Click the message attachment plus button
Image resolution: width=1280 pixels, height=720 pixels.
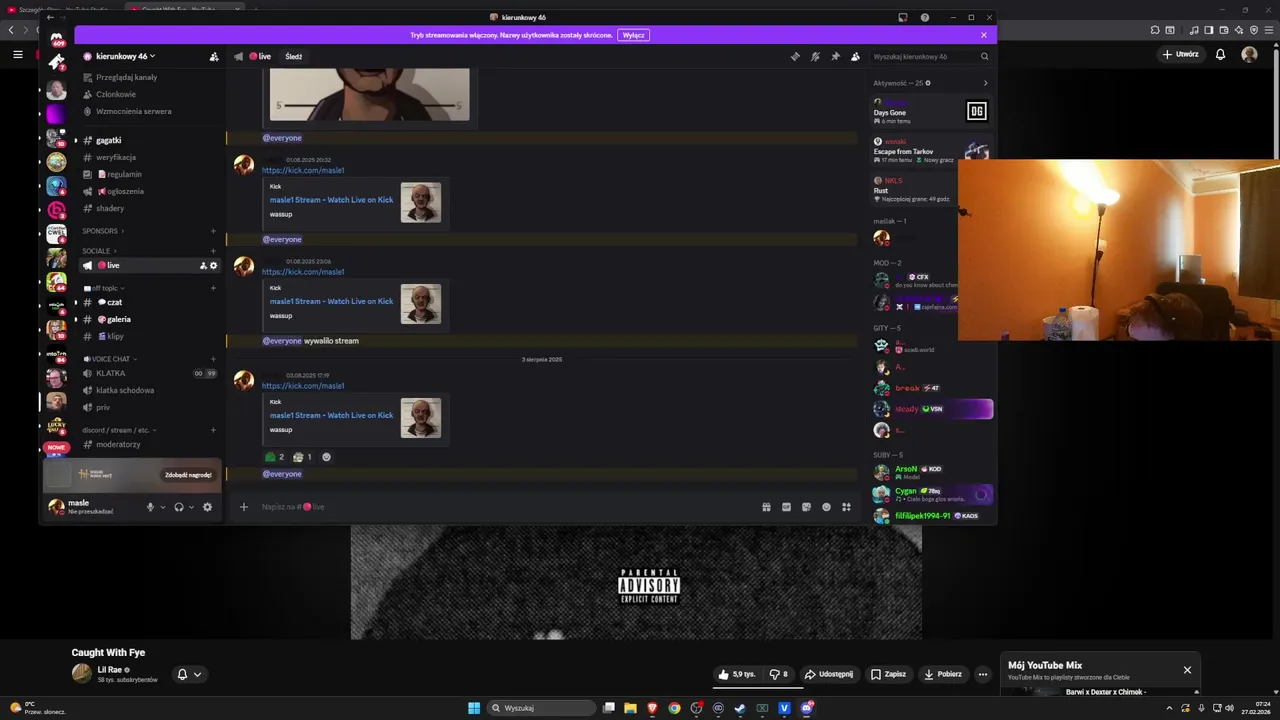click(243, 507)
